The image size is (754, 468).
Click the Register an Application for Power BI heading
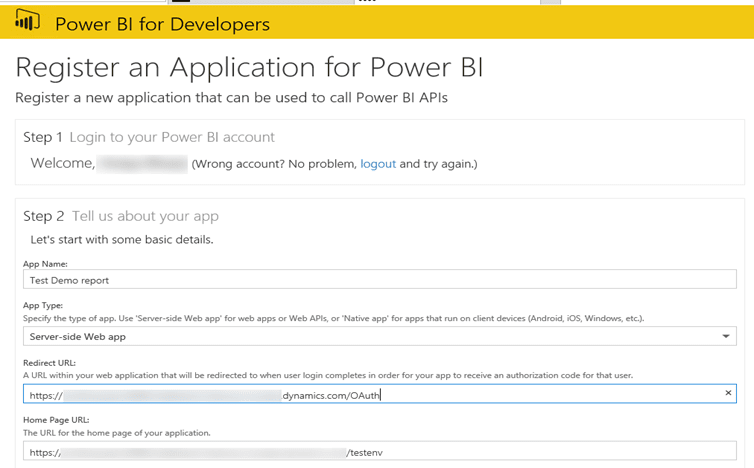[x=249, y=67]
